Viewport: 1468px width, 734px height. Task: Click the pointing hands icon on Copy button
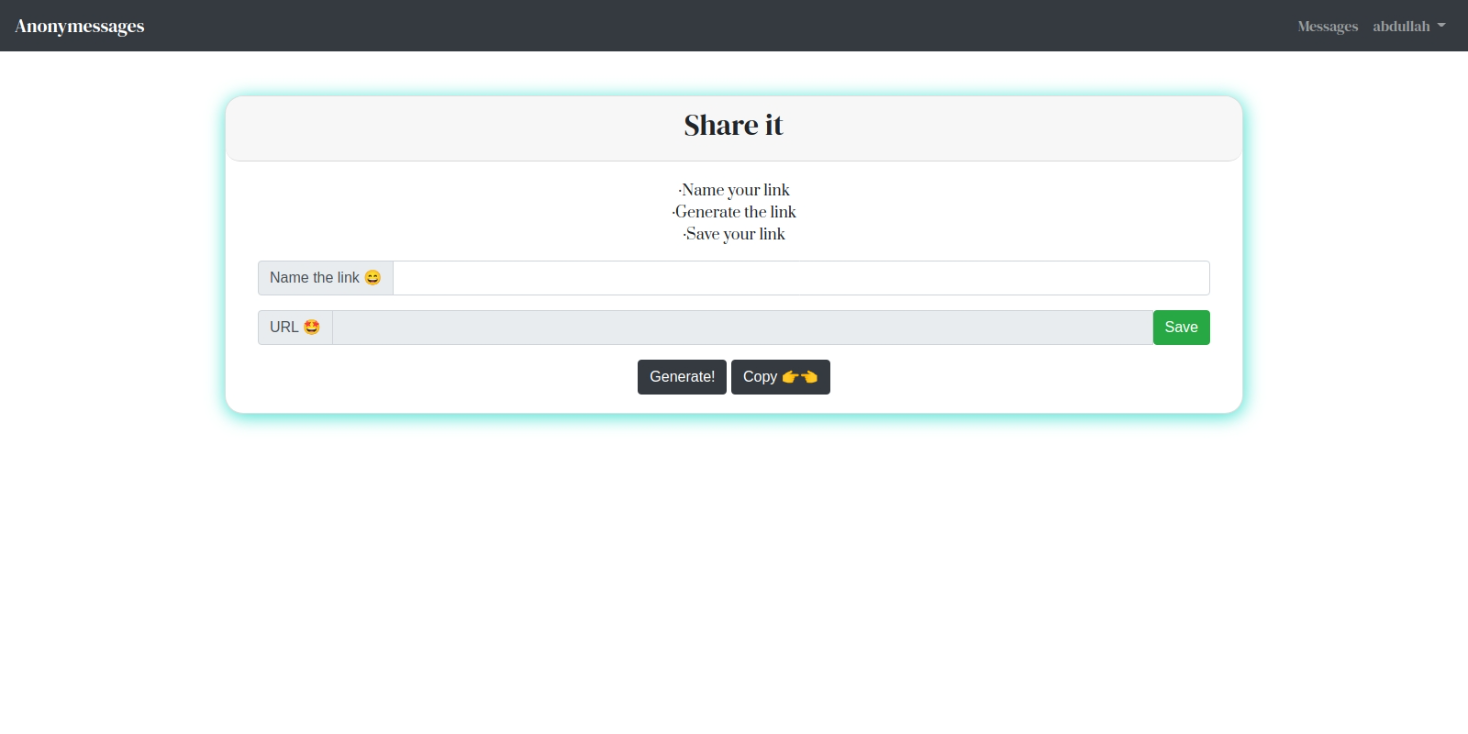(x=798, y=377)
